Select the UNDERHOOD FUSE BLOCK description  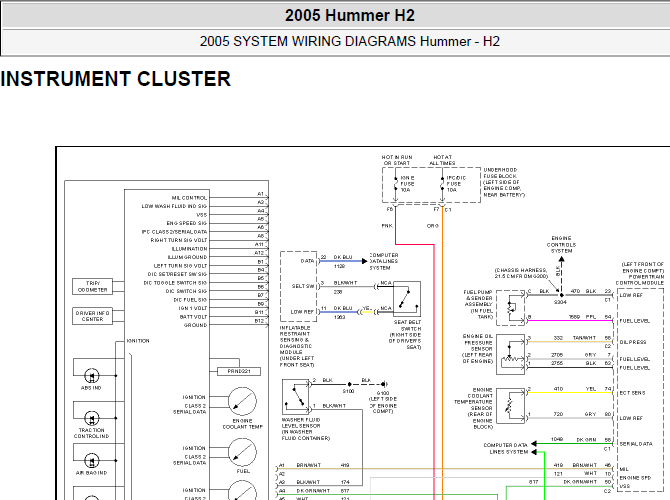pyautogui.click(x=504, y=182)
